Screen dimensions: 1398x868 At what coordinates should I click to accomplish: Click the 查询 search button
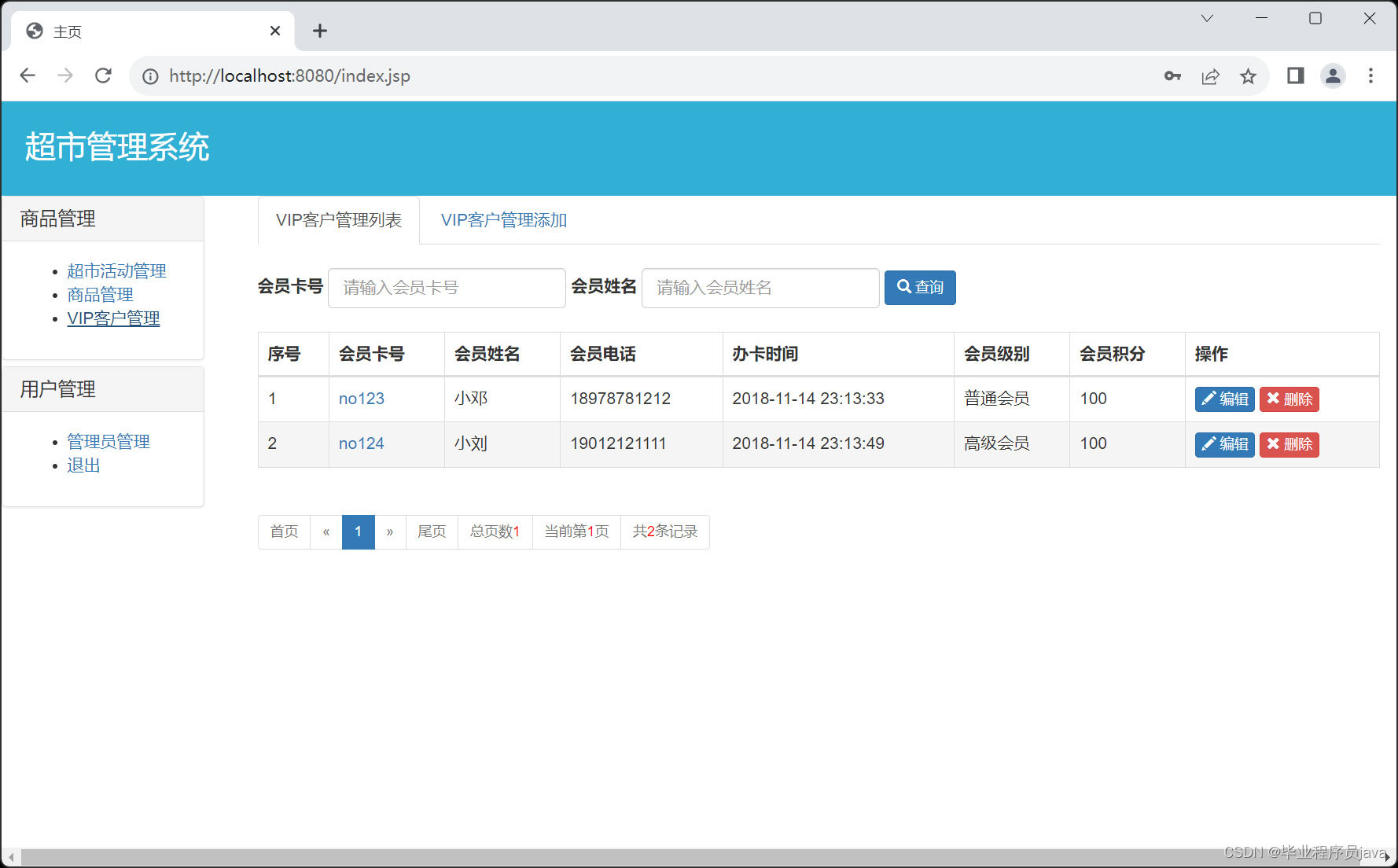point(920,288)
